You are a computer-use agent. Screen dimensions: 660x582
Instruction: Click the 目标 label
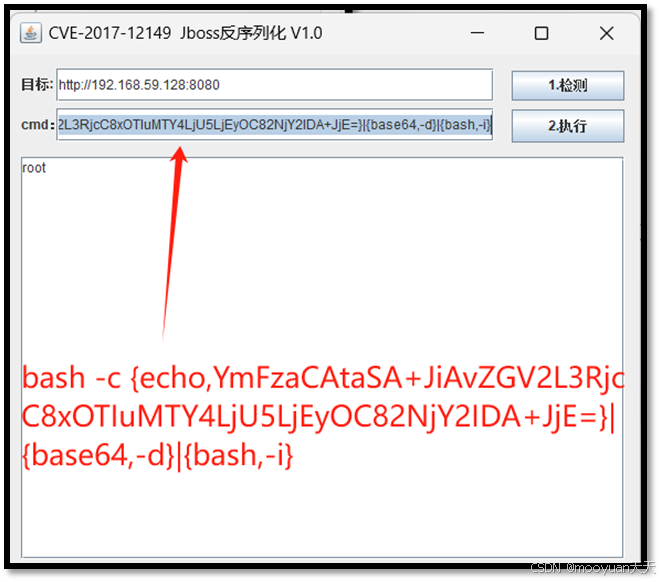click(37, 85)
